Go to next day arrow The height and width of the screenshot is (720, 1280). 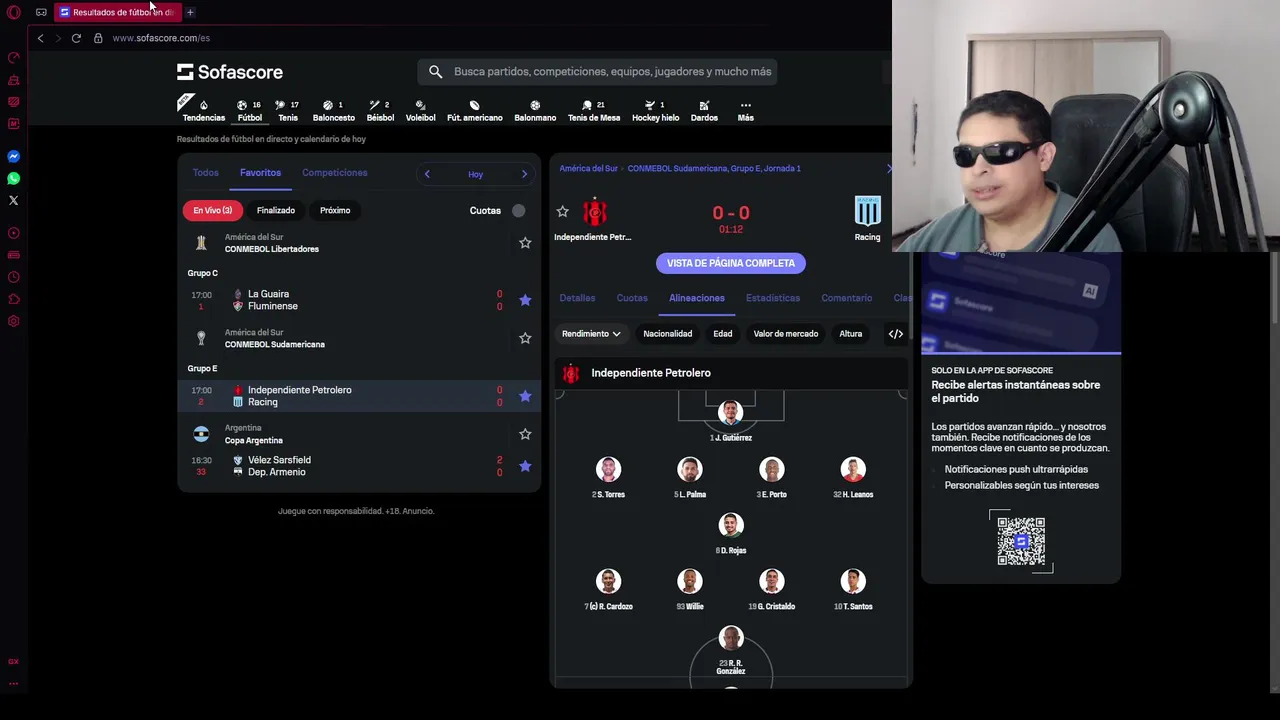(x=524, y=174)
